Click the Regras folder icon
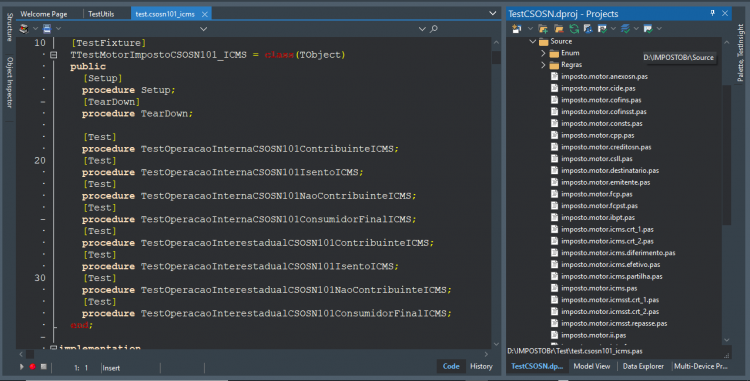The height and width of the screenshot is (381, 750). tap(554, 65)
